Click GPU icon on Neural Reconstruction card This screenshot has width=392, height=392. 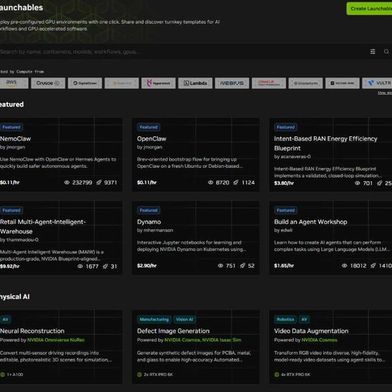[x=3, y=374]
